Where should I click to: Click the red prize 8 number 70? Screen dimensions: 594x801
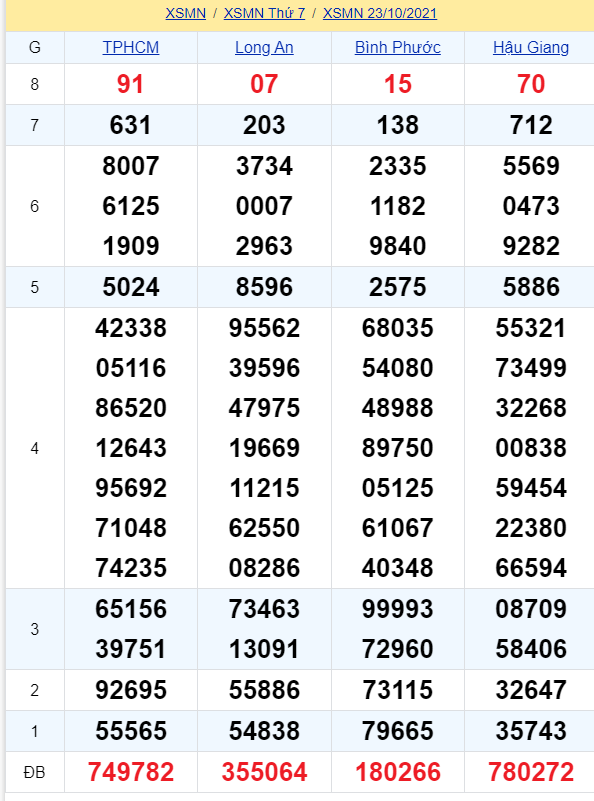[x=531, y=84]
